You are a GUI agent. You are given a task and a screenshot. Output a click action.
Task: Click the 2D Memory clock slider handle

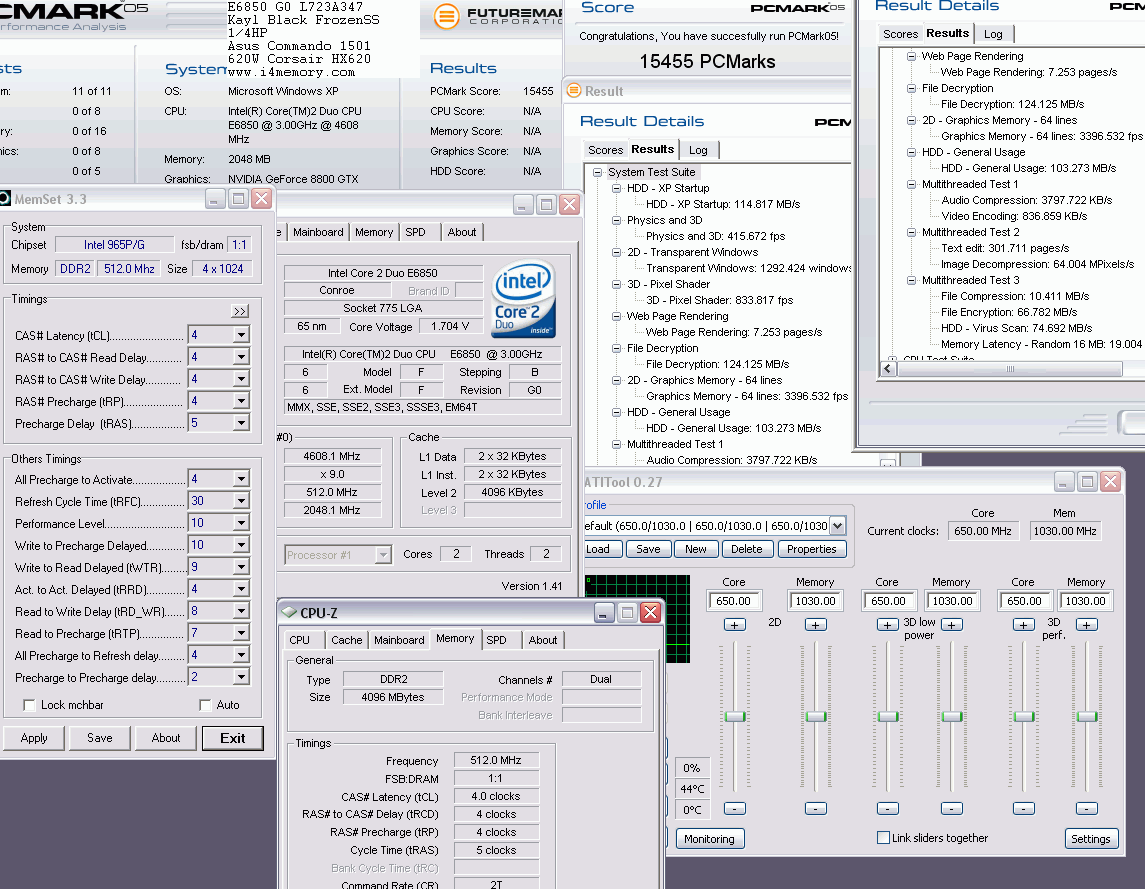pos(816,717)
